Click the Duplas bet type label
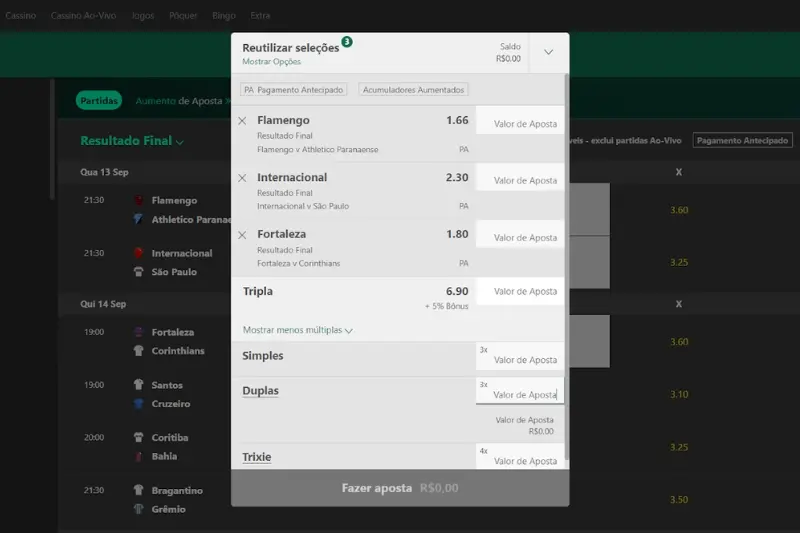Viewport: 800px width, 533px height. tap(260, 391)
